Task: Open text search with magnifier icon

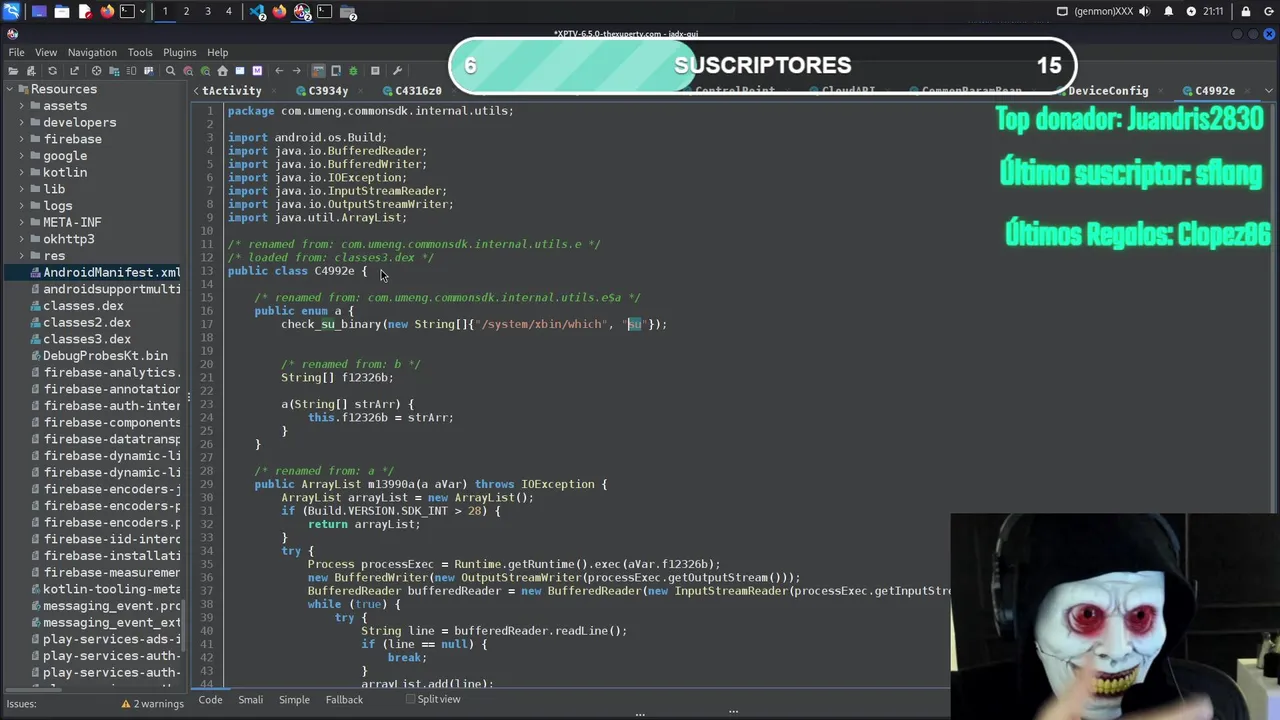Action: coord(170,70)
